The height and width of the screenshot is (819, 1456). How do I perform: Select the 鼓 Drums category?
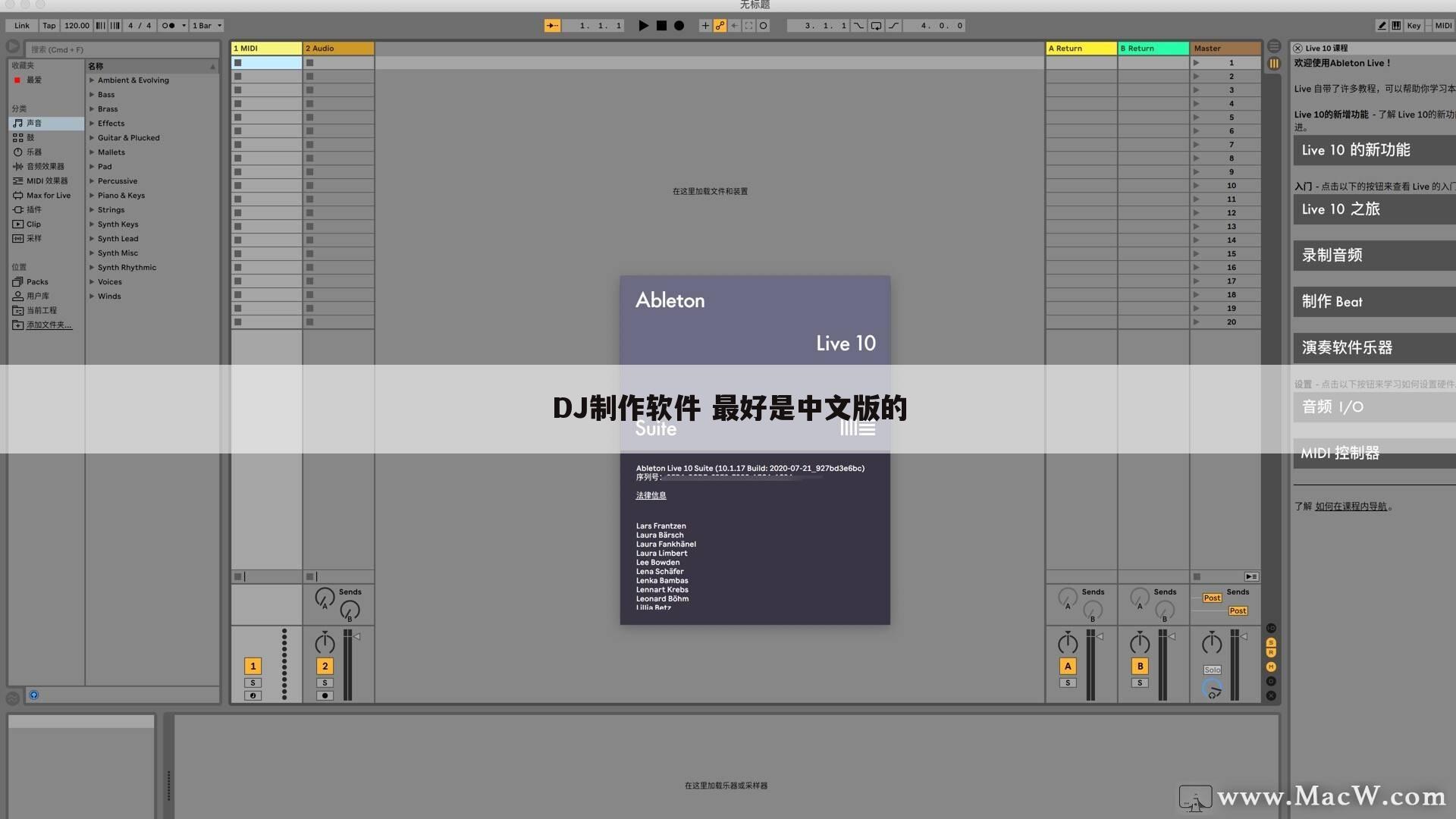coord(45,137)
